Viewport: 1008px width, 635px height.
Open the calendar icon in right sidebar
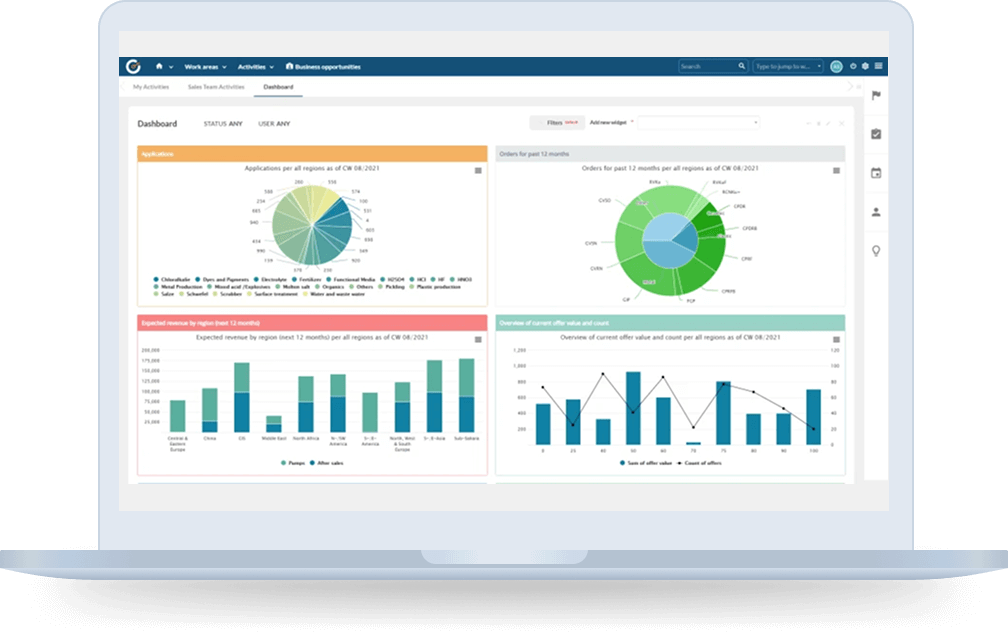(x=876, y=173)
